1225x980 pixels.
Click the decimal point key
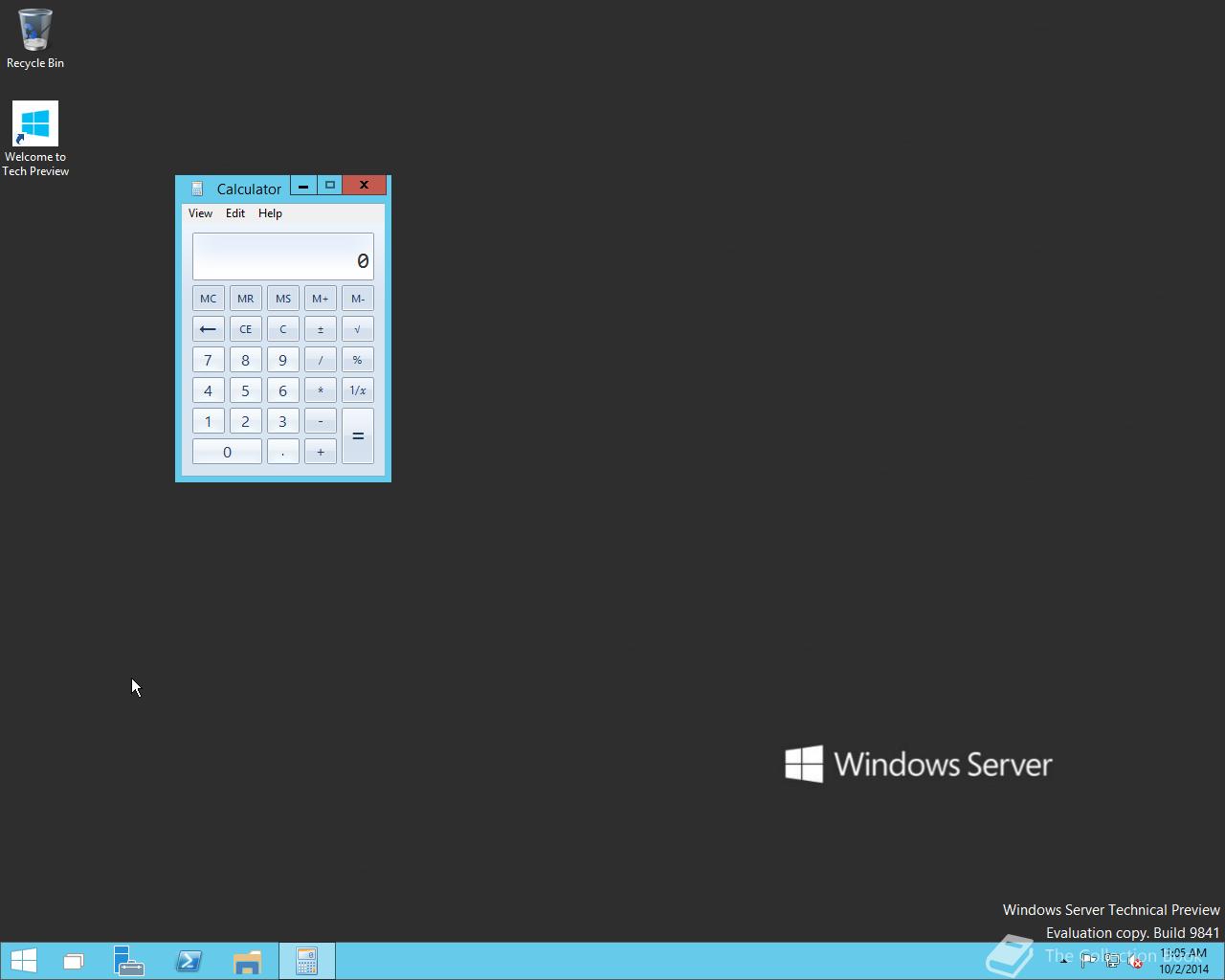coord(283,452)
